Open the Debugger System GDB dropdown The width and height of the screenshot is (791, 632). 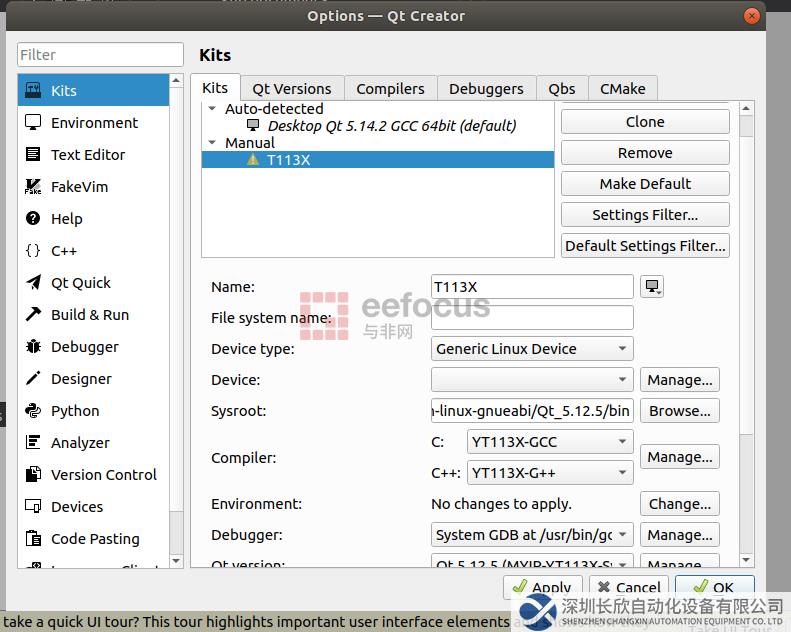532,535
